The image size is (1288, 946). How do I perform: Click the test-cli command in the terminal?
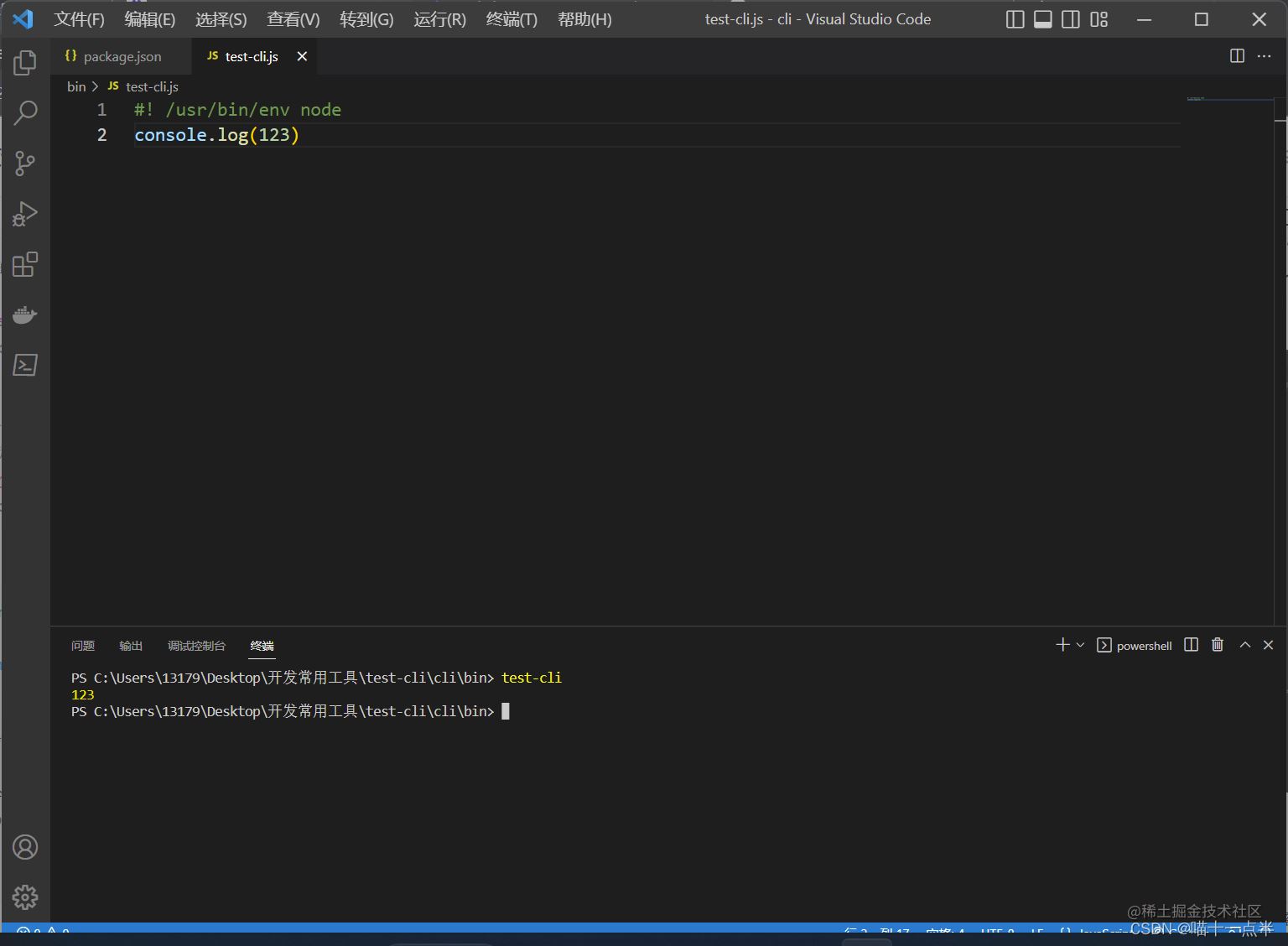532,678
